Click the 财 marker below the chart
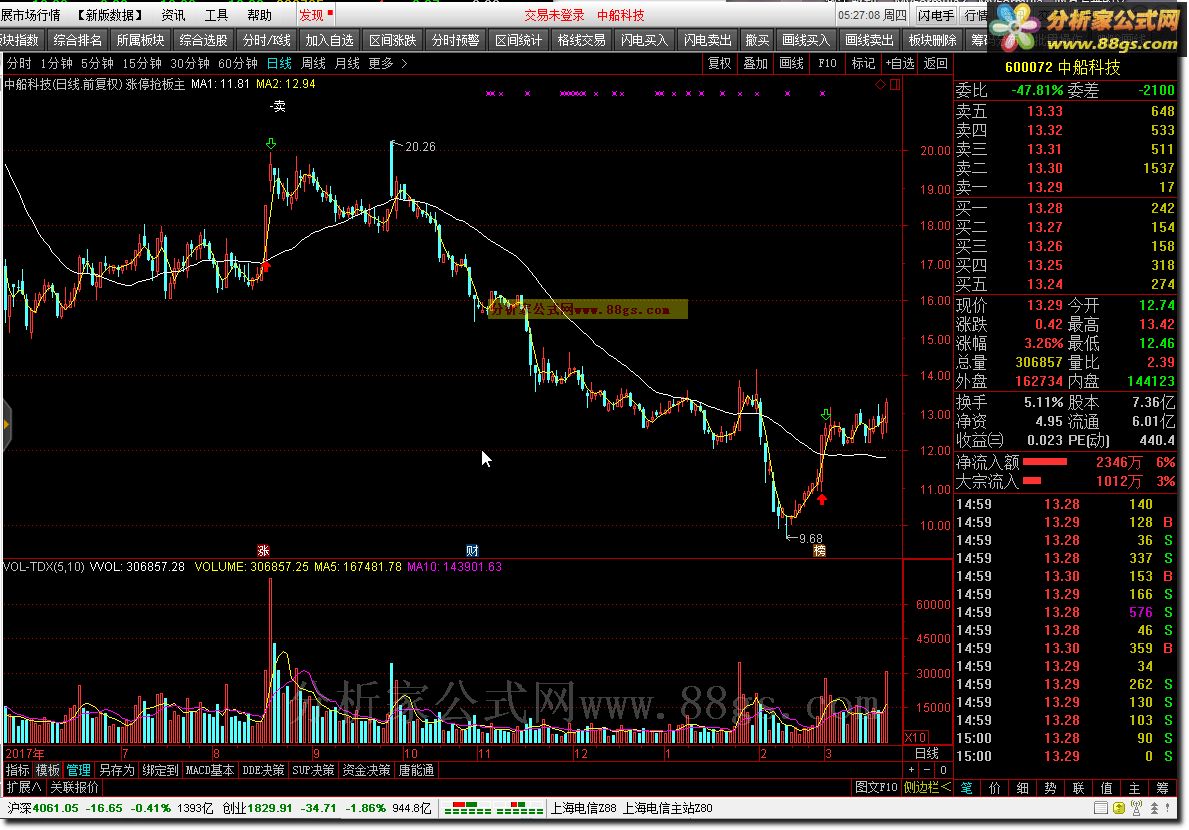 (472, 550)
